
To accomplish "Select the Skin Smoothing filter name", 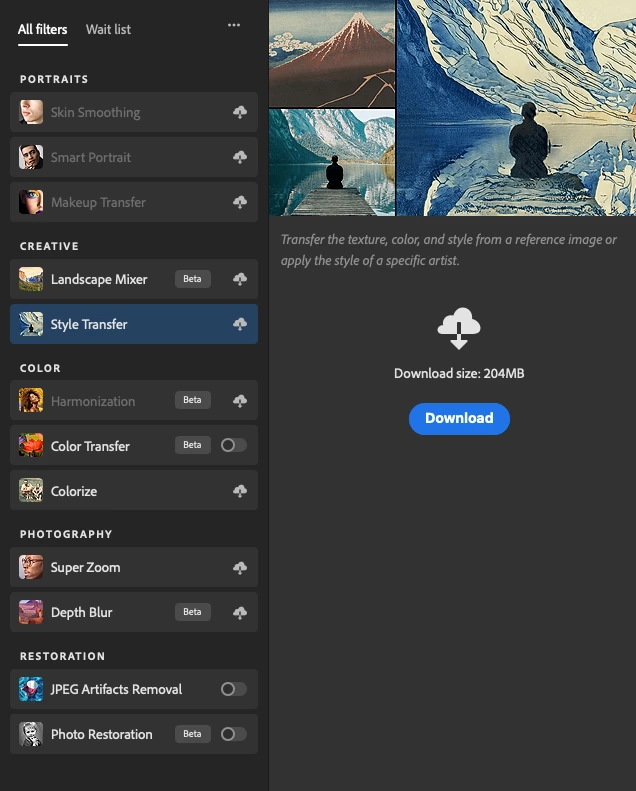I will [95, 112].
